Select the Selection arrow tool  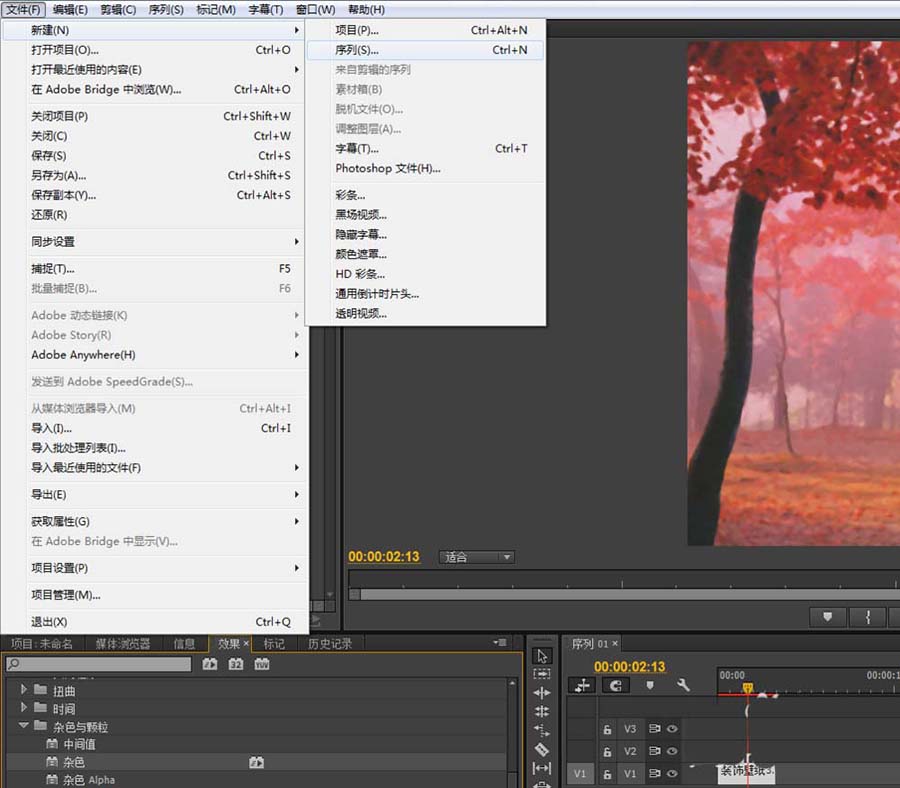543,656
